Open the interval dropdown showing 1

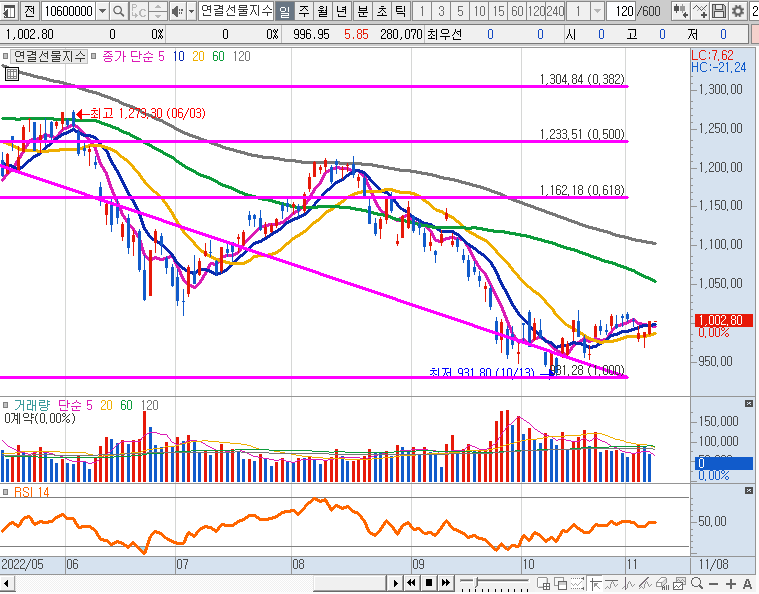click(598, 11)
